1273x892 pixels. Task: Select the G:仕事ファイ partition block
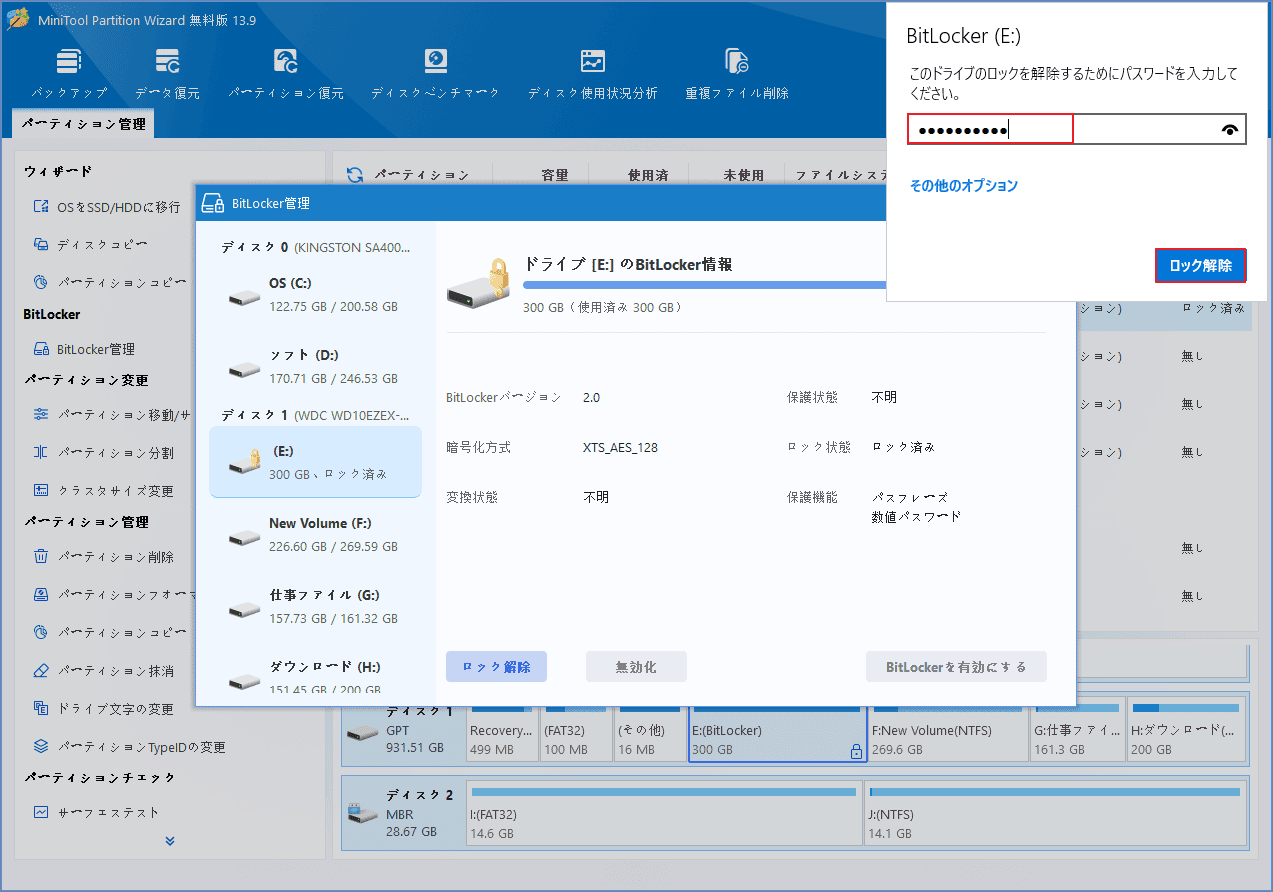pyautogui.click(x=1077, y=736)
